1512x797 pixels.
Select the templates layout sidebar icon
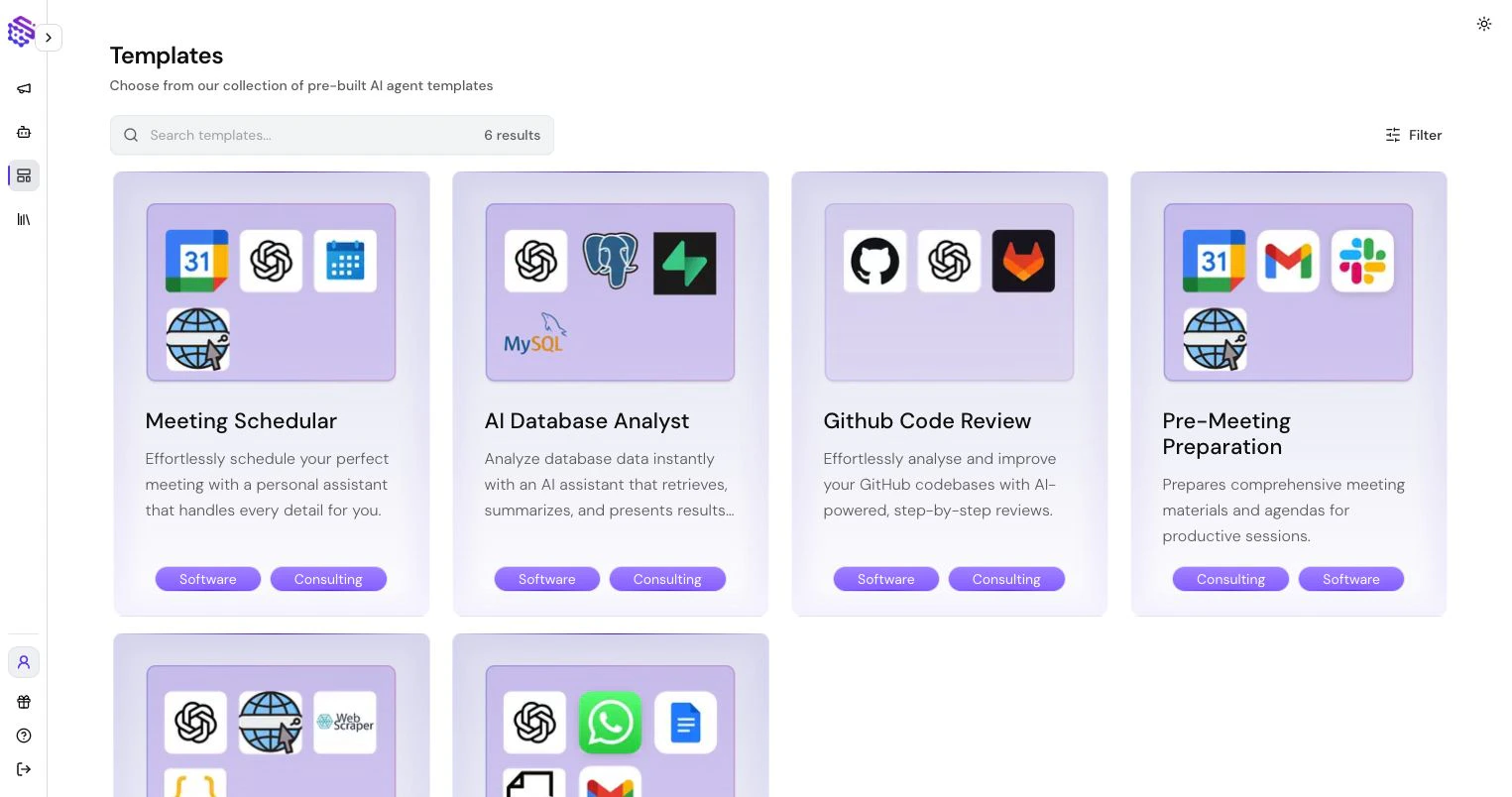[x=24, y=175]
